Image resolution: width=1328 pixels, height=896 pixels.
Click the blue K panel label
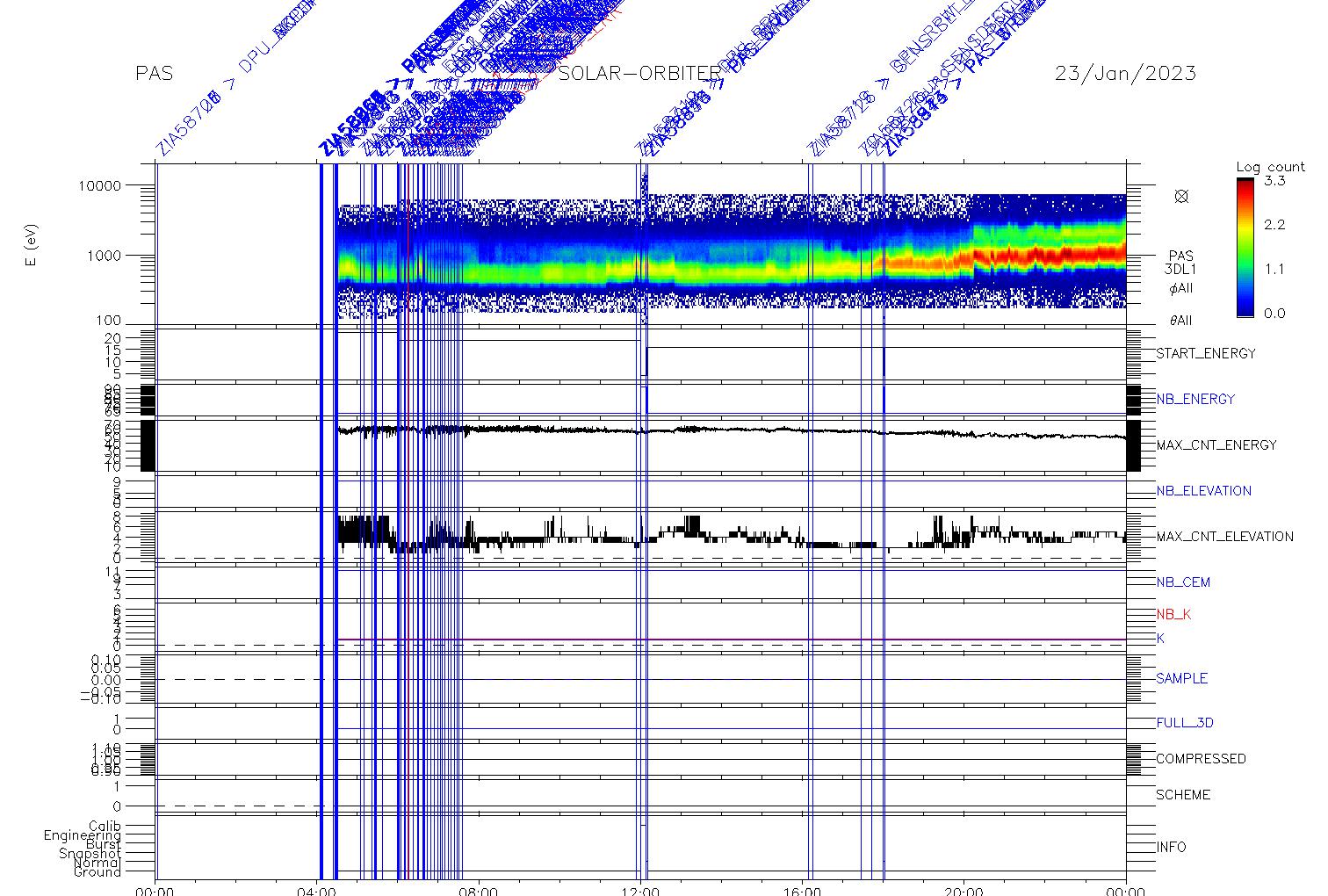pos(1160,639)
